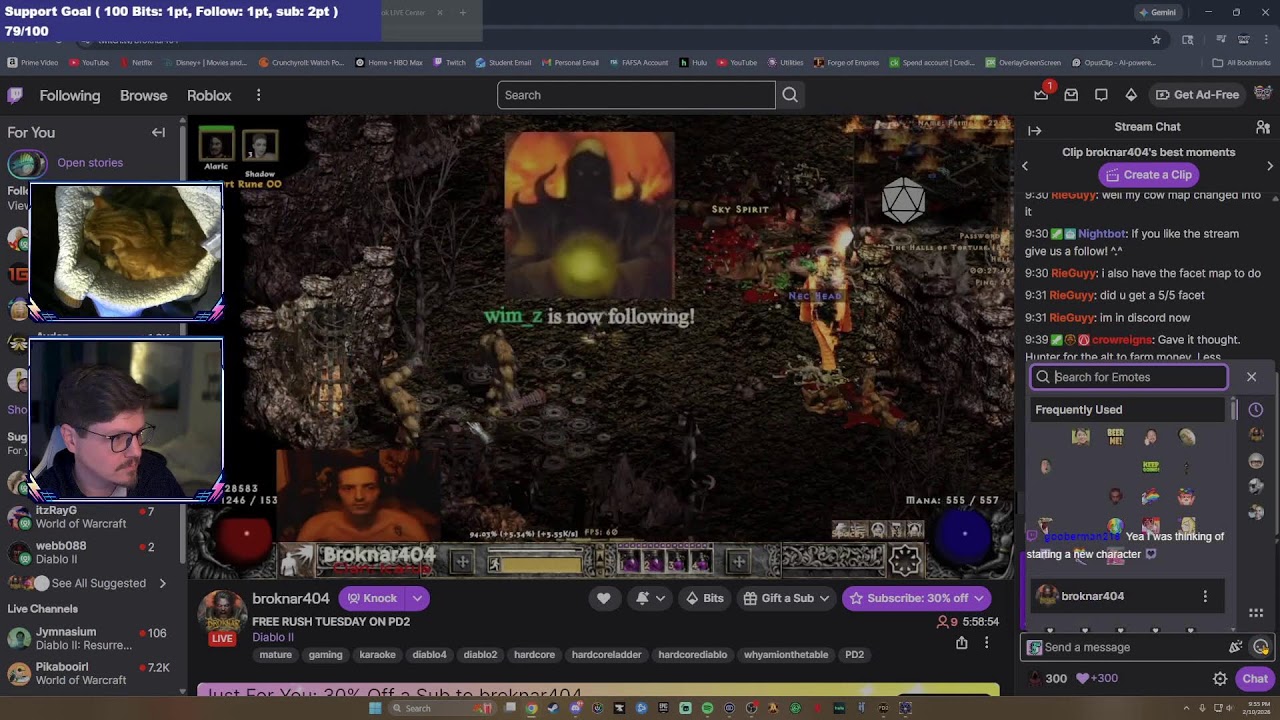Viewport: 1280px width, 720px height.
Task: Open the All Bookmarks folder
Action: pos(1241,62)
